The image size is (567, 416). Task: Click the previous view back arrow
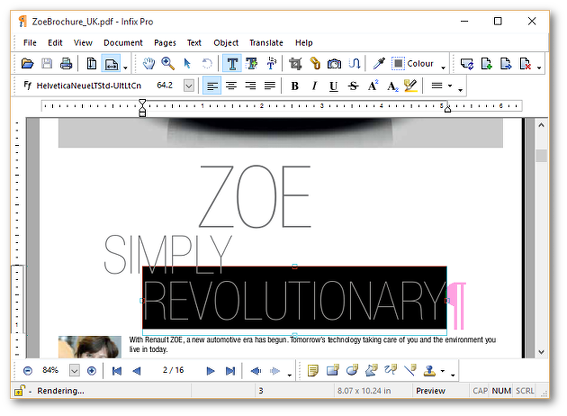click(256, 371)
